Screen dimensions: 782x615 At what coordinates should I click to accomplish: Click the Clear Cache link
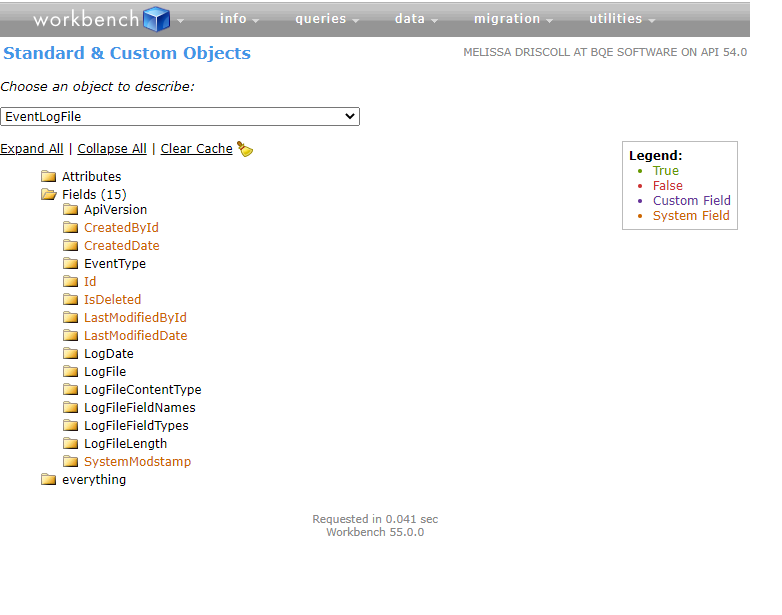[x=196, y=149]
